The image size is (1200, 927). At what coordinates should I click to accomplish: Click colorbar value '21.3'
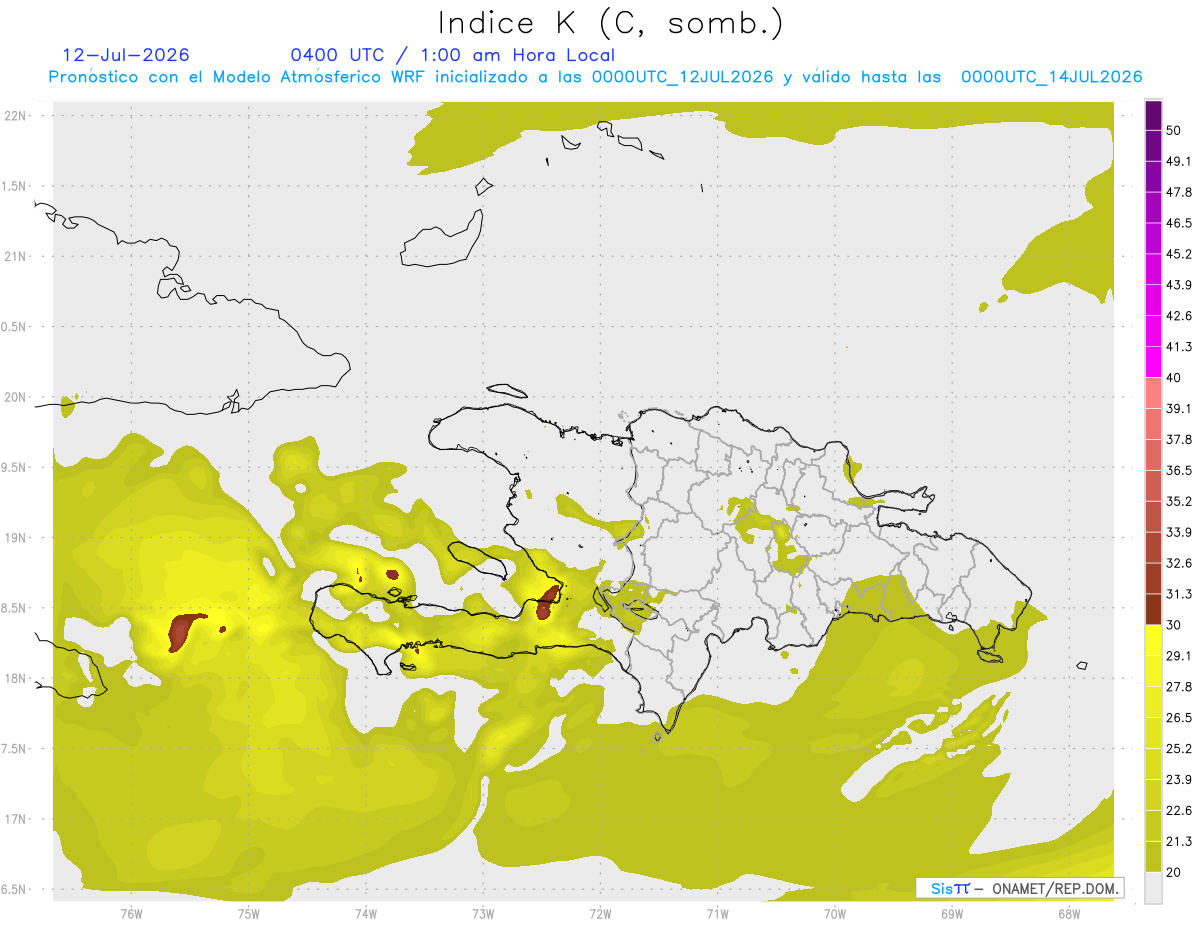[1179, 842]
